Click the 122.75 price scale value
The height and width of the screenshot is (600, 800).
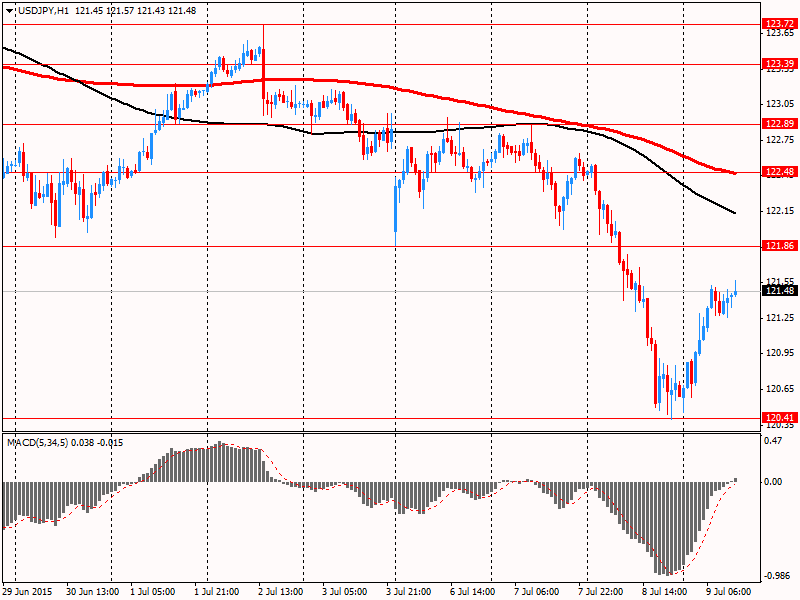pos(780,140)
